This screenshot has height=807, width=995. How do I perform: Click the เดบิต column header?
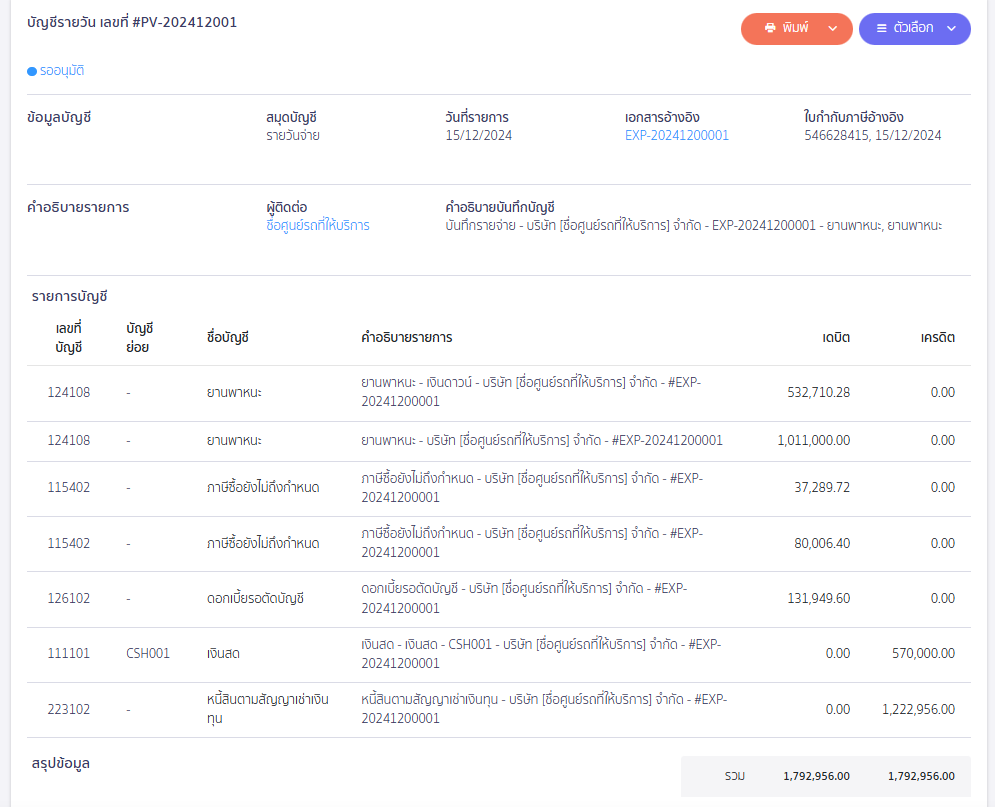point(836,337)
